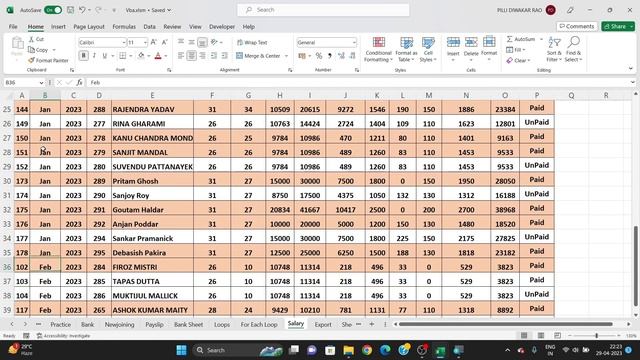Add a new sheet plus icon

371,324
